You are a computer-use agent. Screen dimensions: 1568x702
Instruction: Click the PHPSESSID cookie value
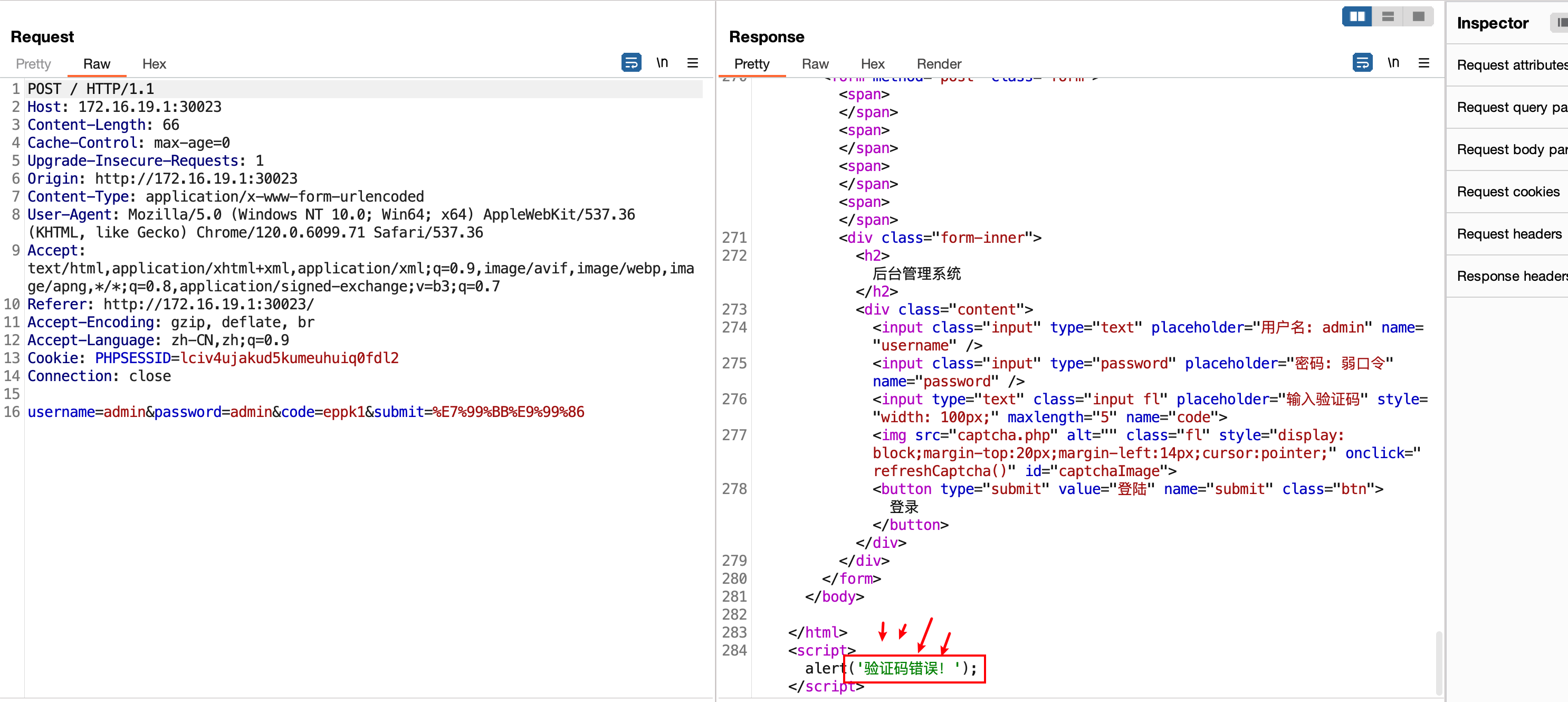(290, 358)
